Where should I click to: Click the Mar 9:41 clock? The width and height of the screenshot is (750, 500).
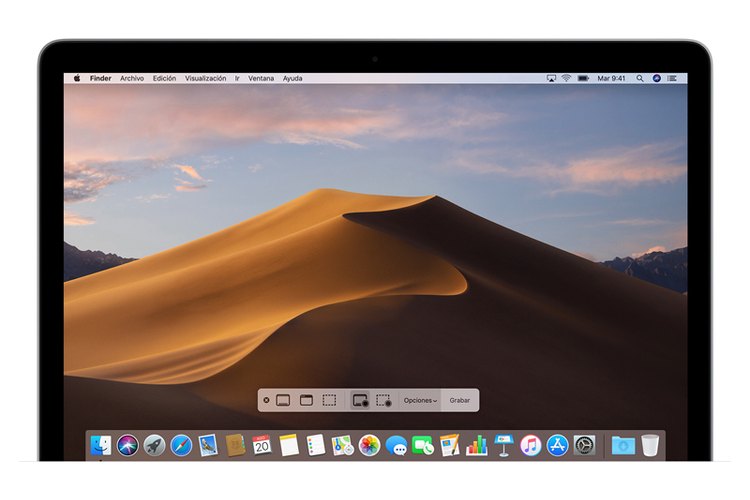pos(611,78)
